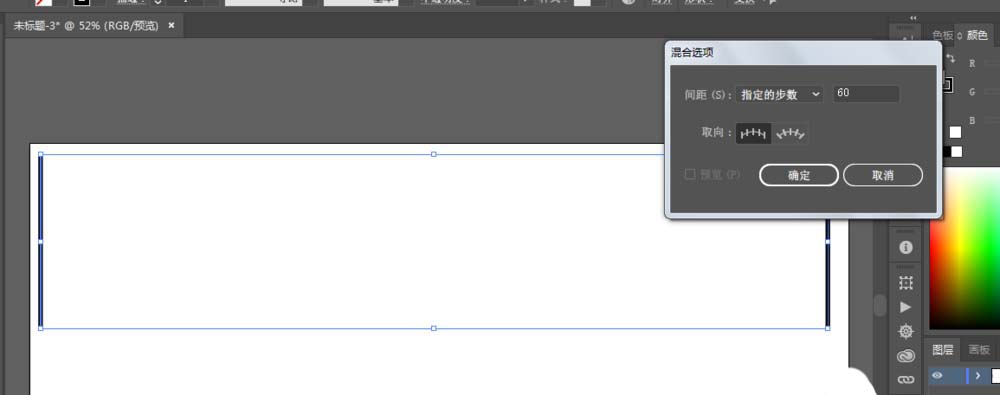Enable the 预览 preview checkbox
The height and width of the screenshot is (395, 1000).
pos(690,174)
